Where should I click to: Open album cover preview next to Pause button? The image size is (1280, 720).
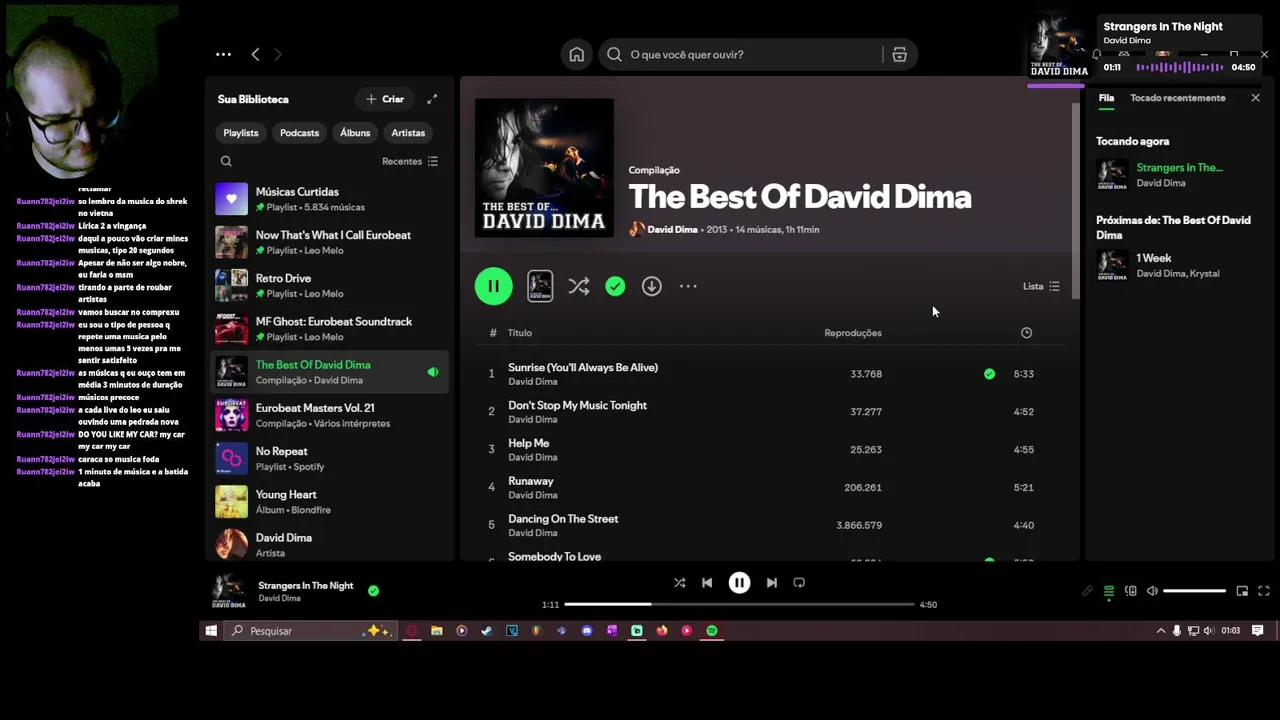[540, 286]
